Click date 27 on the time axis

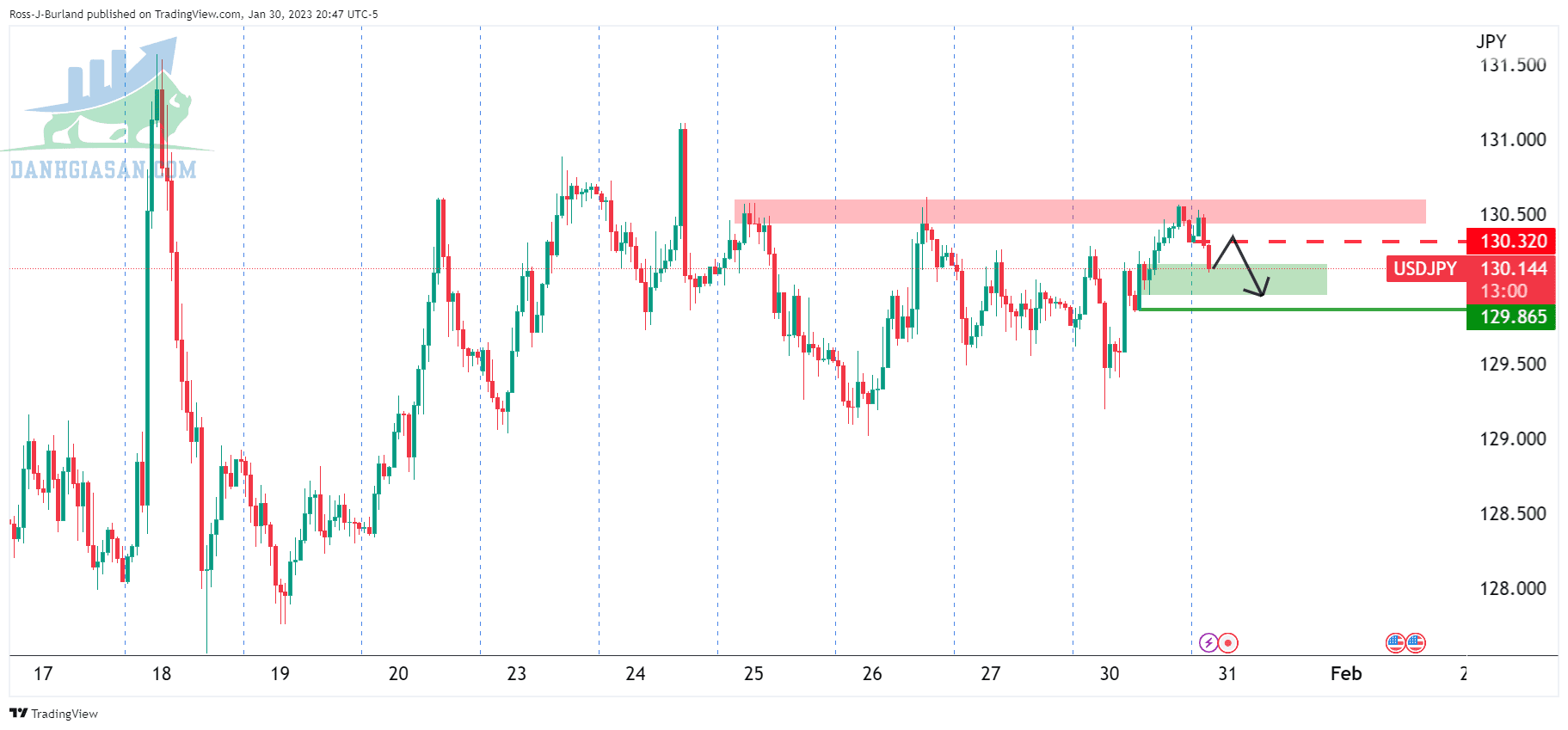point(991,674)
